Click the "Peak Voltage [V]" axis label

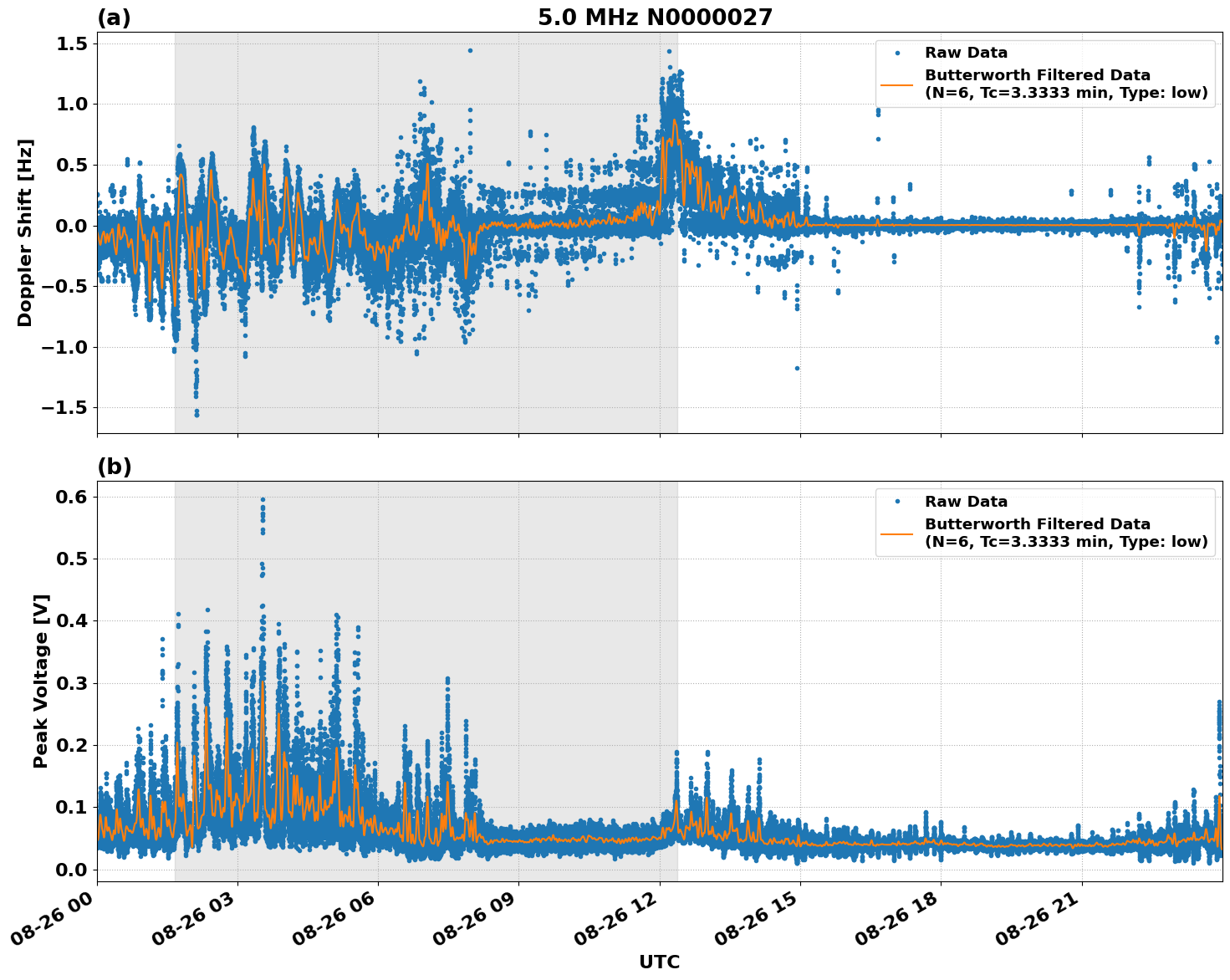coord(41,681)
